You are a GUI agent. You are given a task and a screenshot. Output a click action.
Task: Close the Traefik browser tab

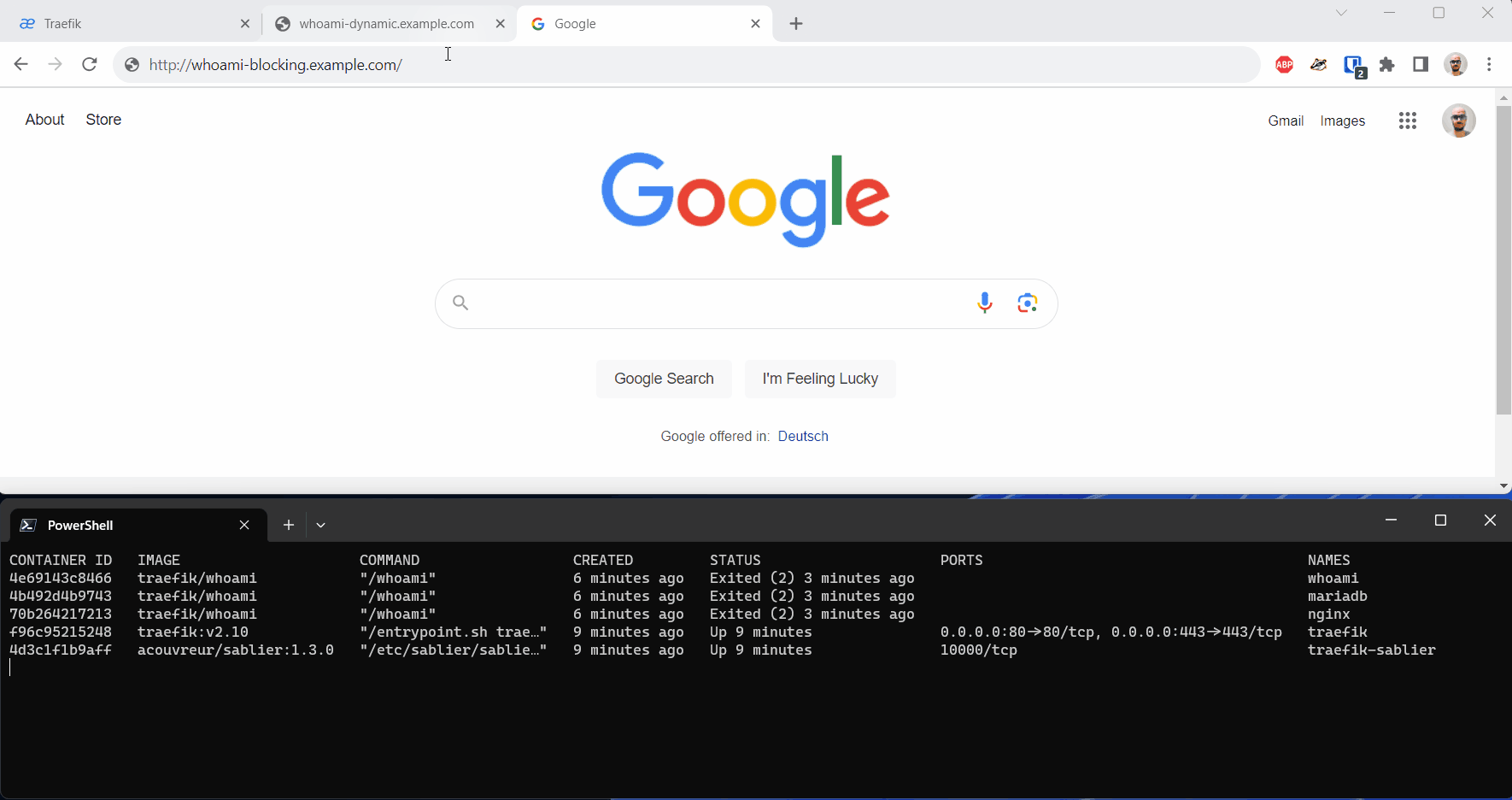[245, 24]
